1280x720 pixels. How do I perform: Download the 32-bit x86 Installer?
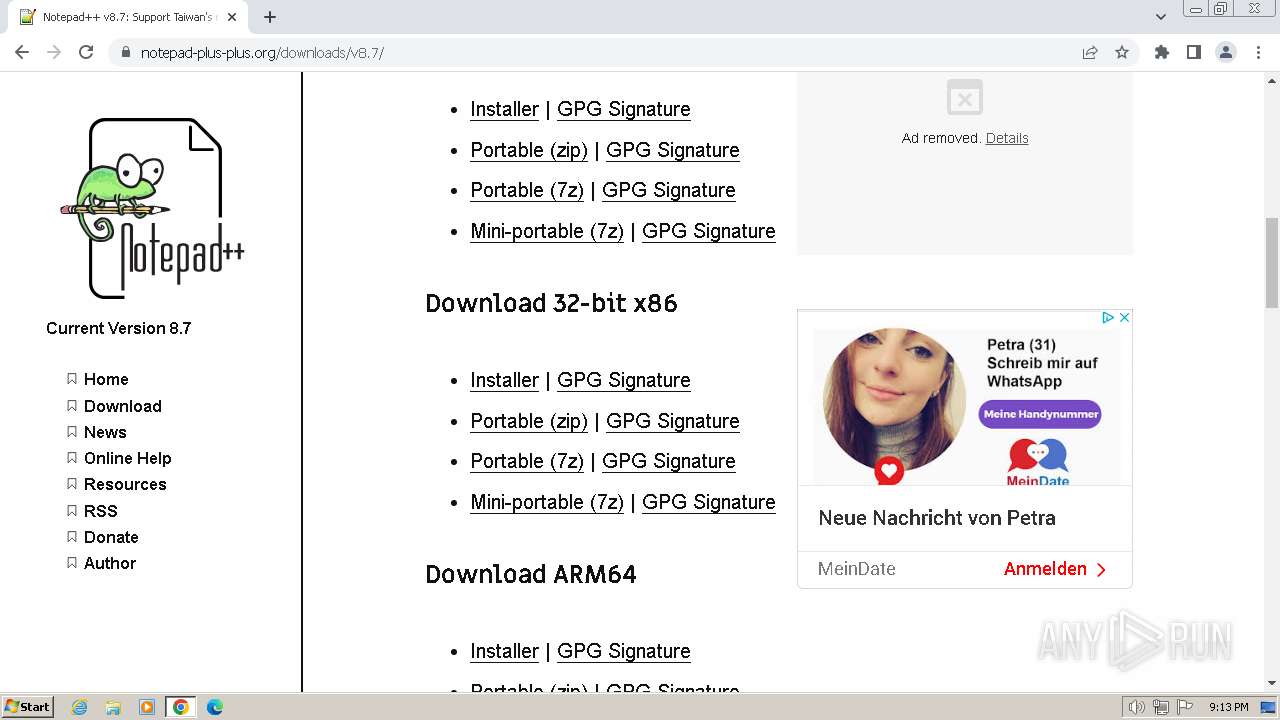pyautogui.click(x=504, y=380)
